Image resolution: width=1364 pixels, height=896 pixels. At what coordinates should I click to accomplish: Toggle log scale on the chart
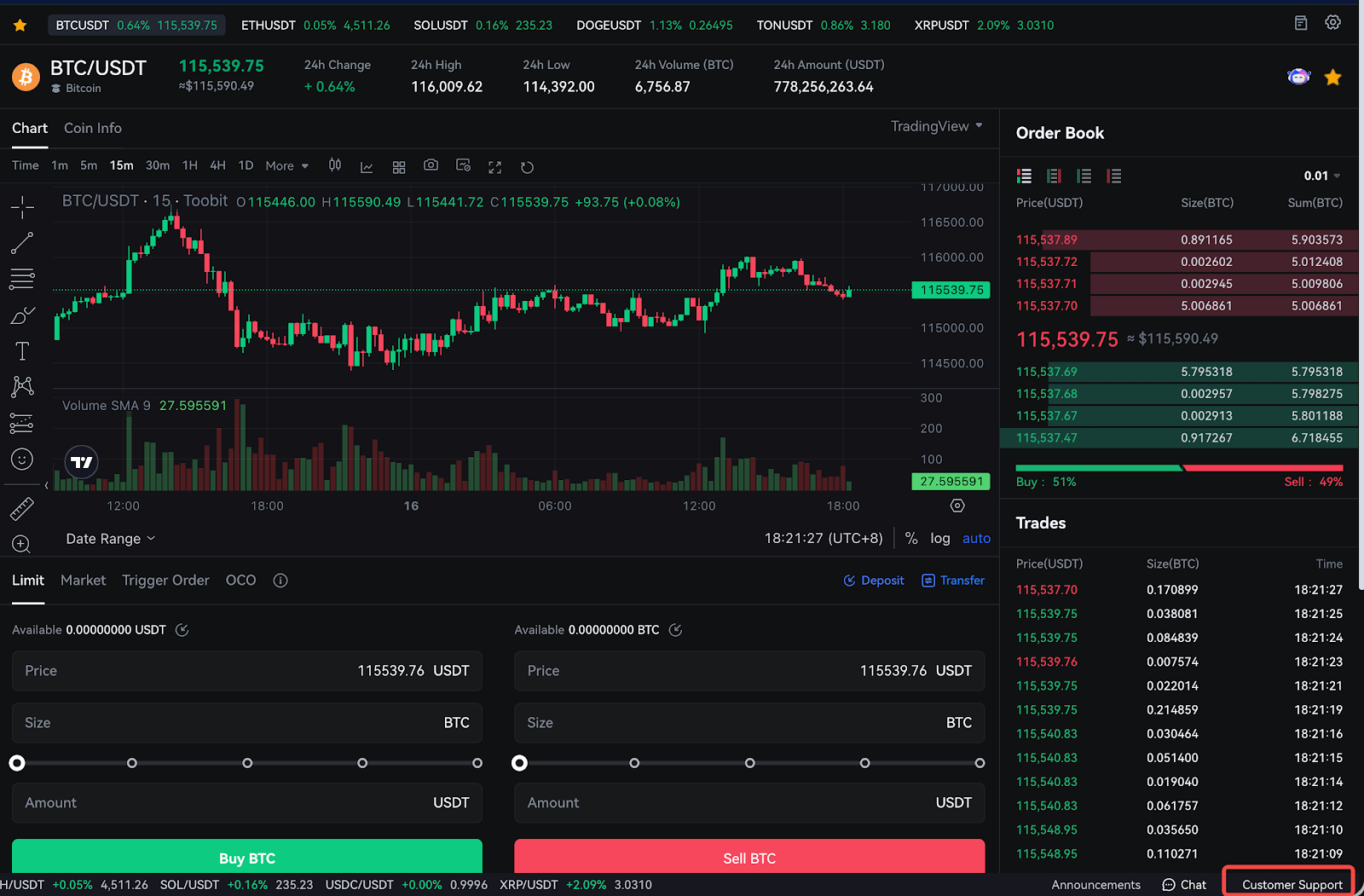tap(940, 538)
